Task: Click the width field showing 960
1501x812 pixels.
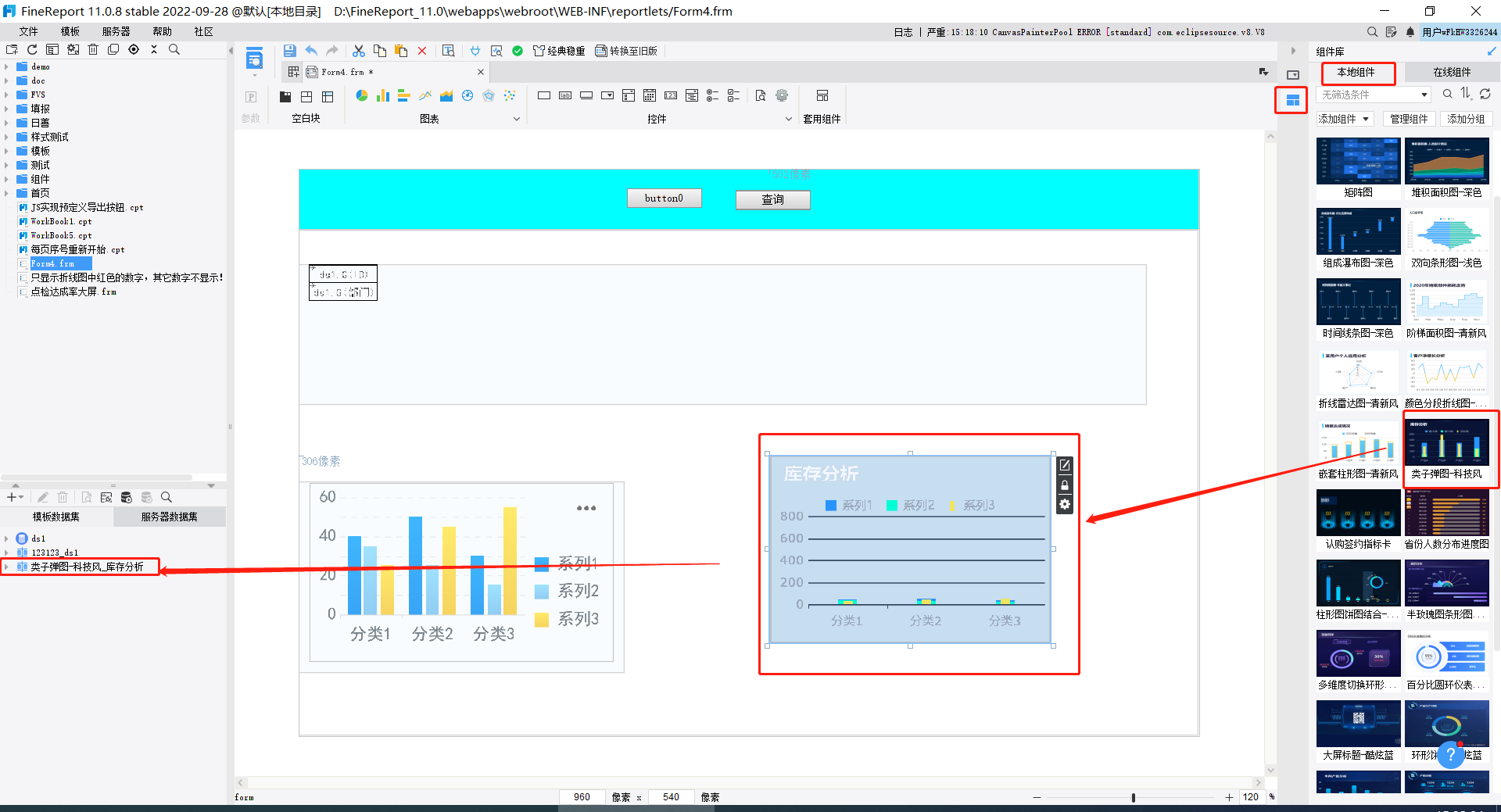Action: coord(582,797)
